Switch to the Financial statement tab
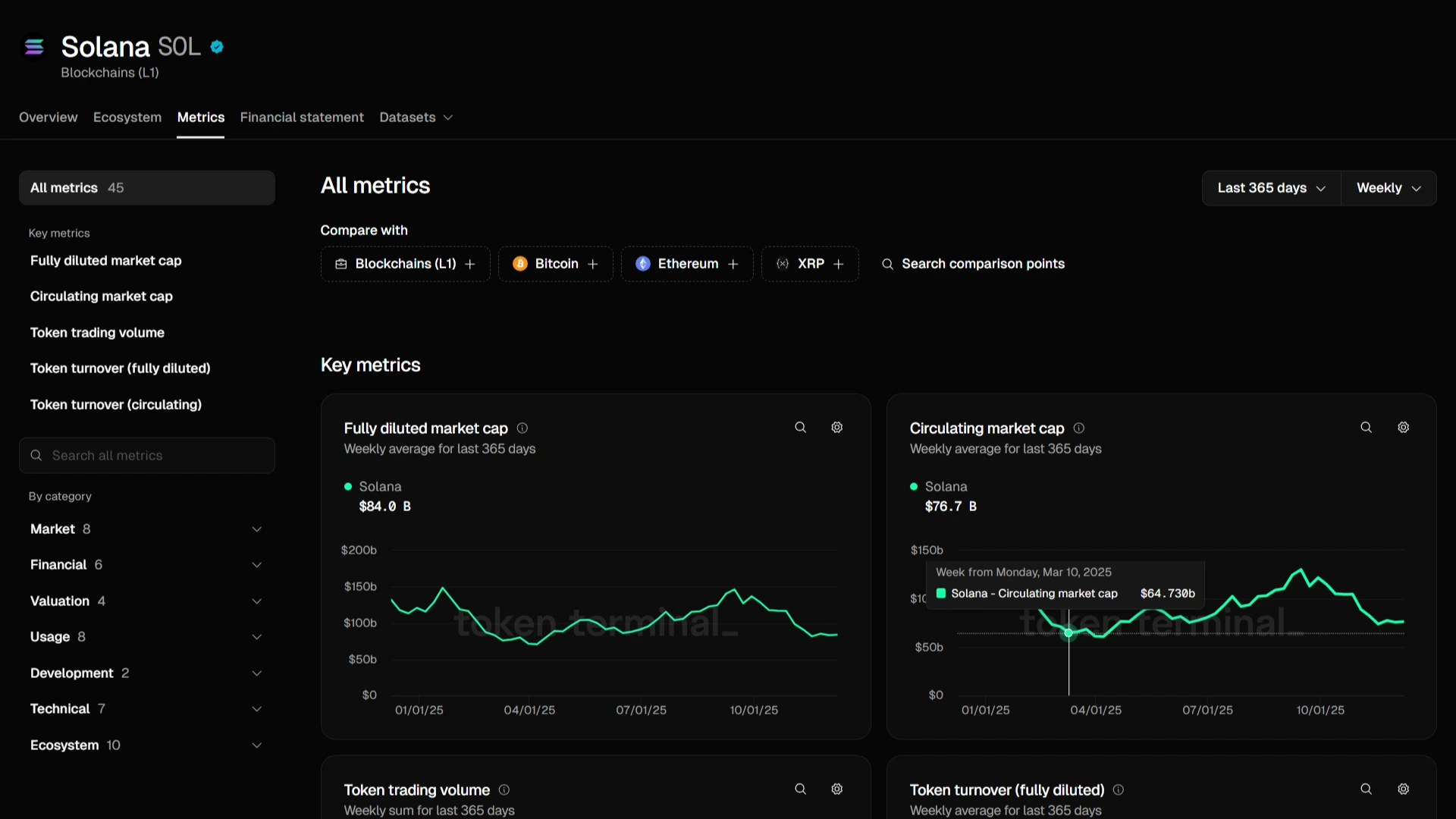This screenshot has width=1456, height=819. point(302,118)
